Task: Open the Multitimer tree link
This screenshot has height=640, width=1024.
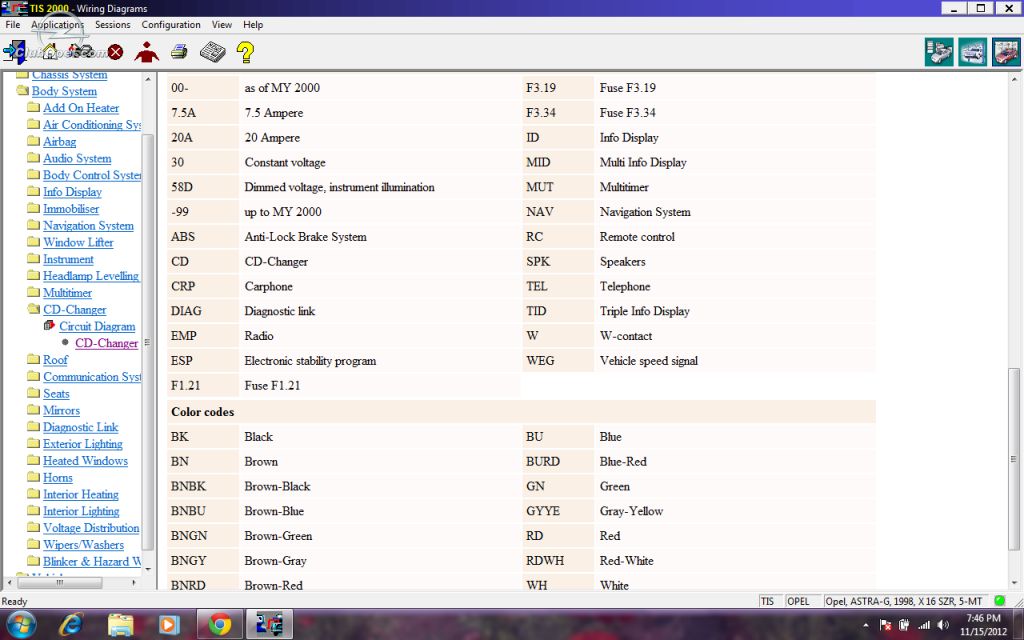Action: point(67,293)
